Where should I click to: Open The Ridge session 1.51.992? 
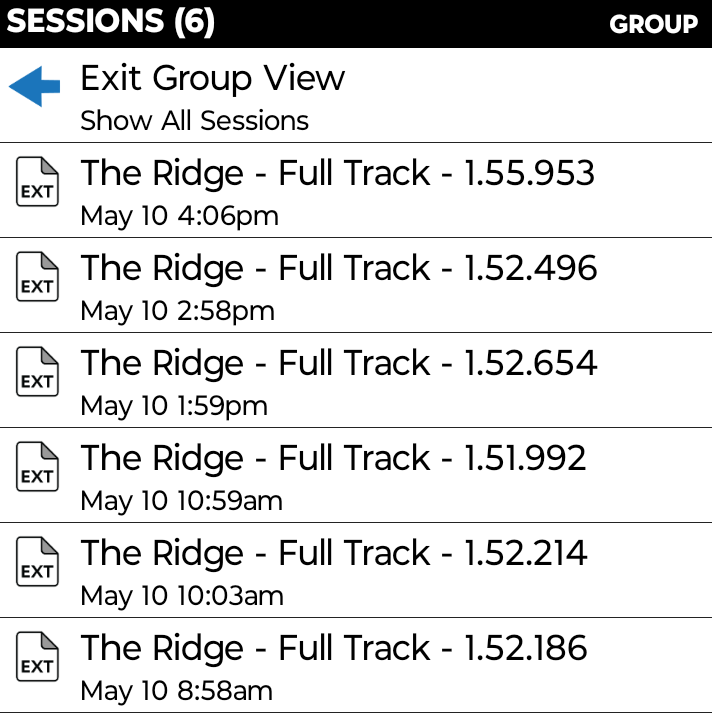pos(356,475)
